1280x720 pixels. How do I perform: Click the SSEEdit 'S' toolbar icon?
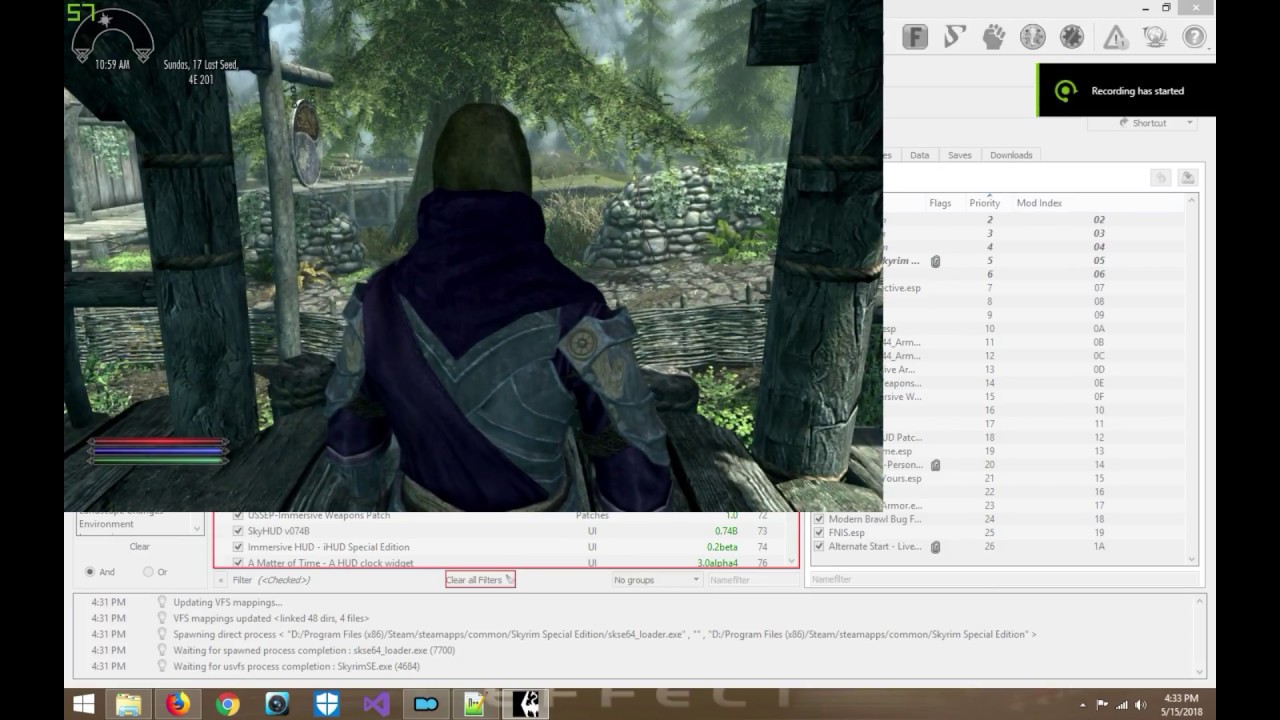[x=954, y=38]
